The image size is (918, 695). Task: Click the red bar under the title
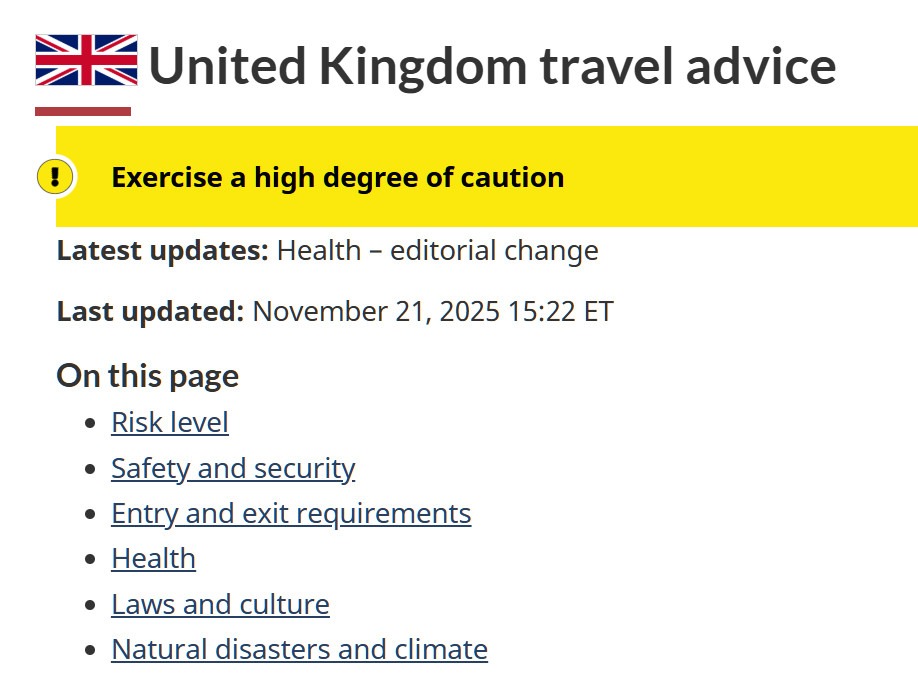83,111
